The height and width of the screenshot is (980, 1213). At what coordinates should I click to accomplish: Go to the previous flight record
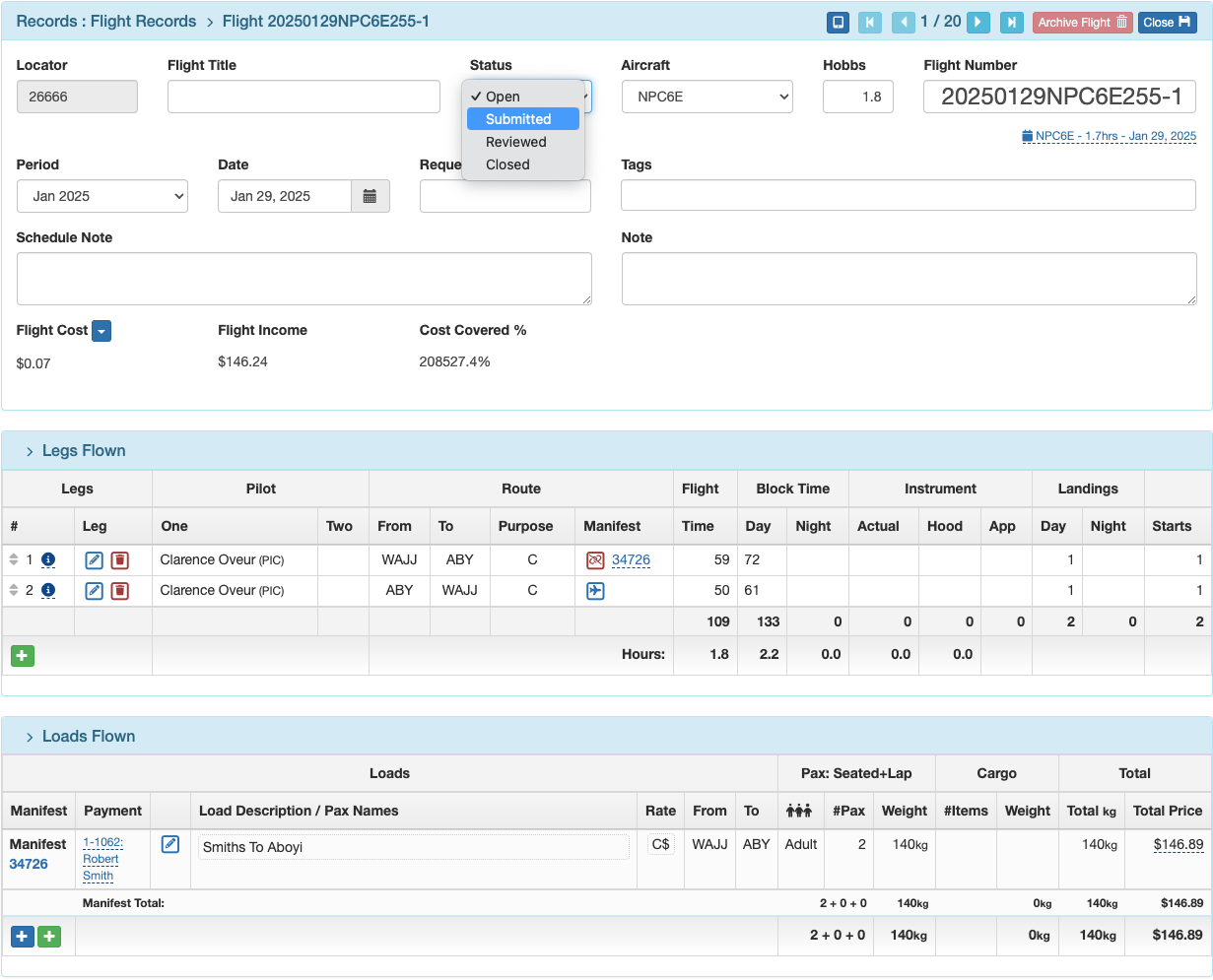pyautogui.click(x=904, y=21)
